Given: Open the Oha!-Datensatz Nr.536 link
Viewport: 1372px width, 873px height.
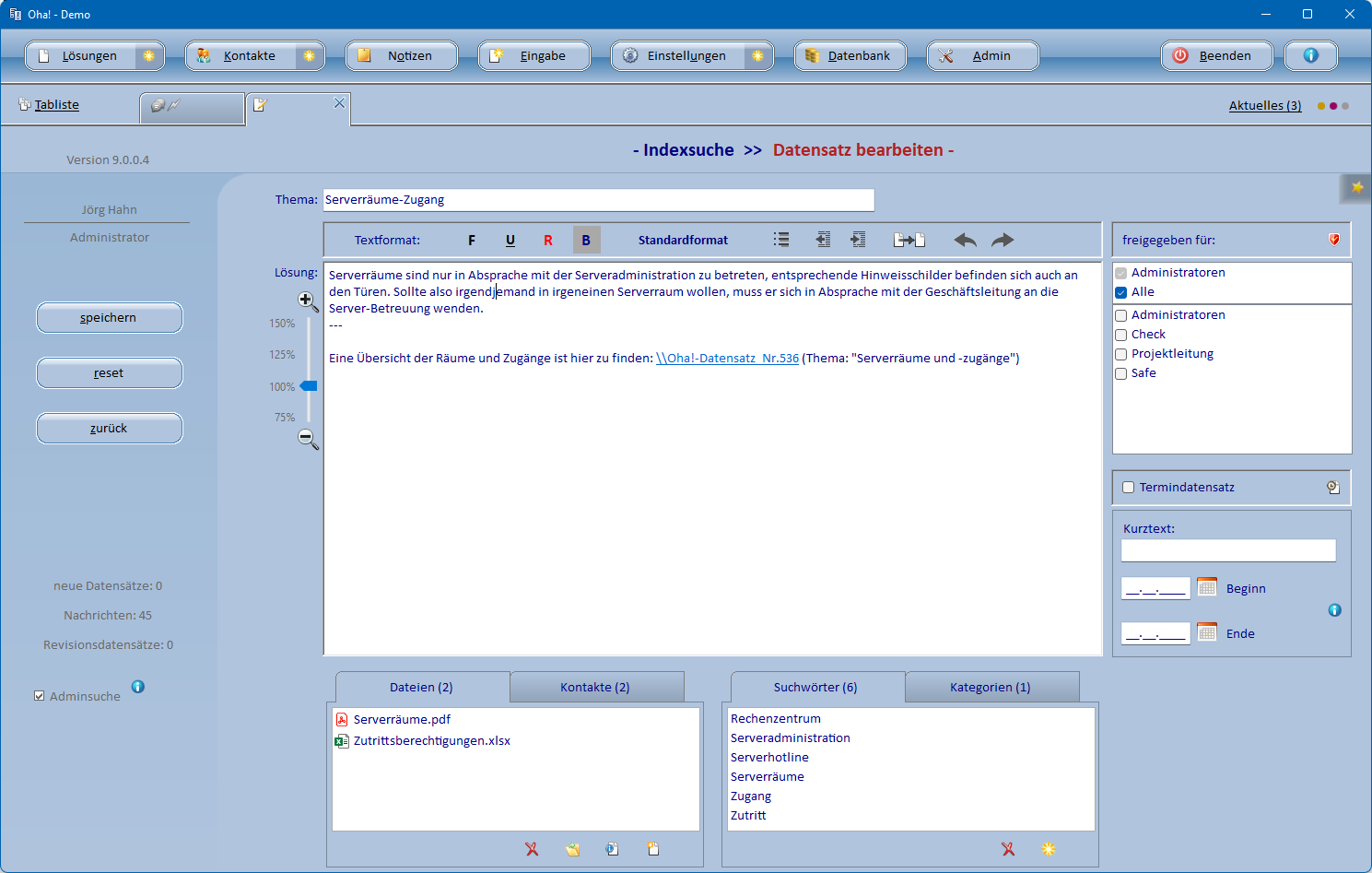Looking at the screenshot, I should [x=727, y=359].
